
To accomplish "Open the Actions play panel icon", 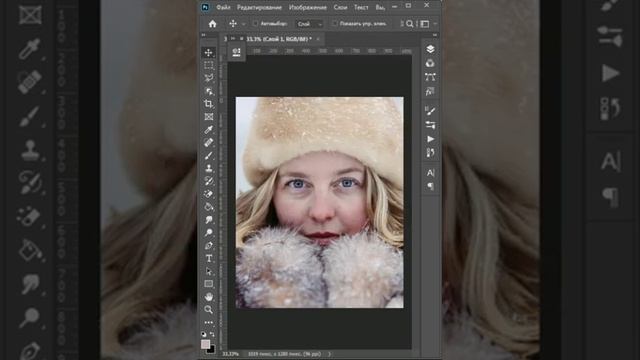I will pyautogui.click(x=430, y=139).
